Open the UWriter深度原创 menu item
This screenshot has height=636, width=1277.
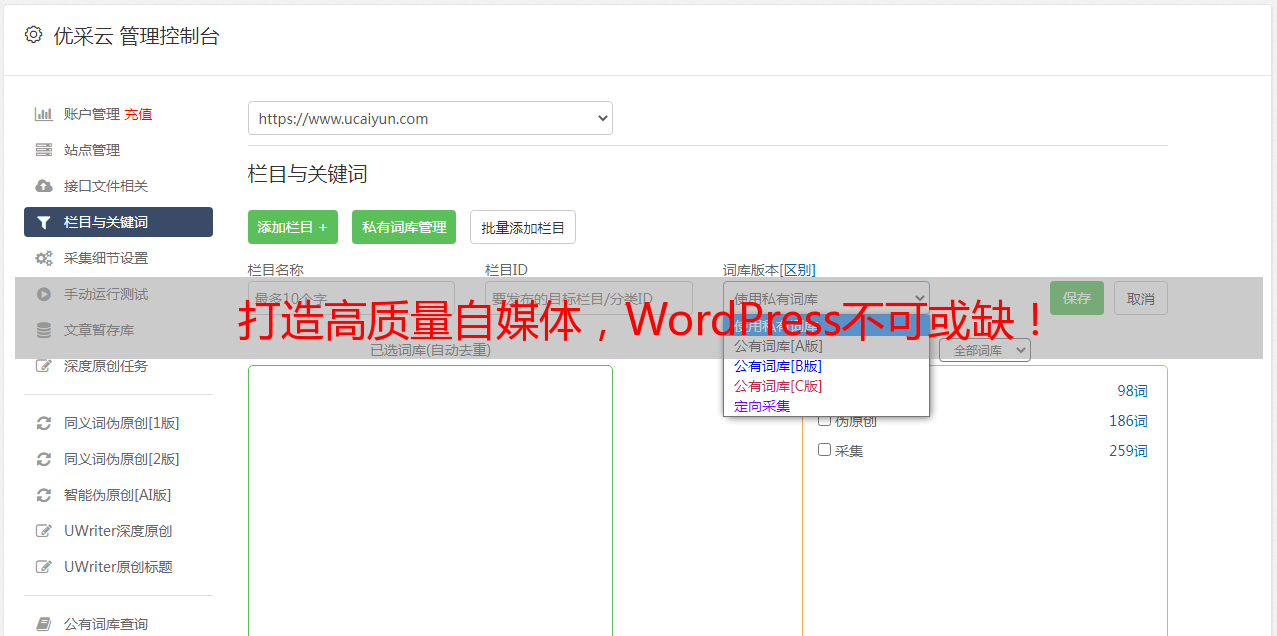pos(118,531)
